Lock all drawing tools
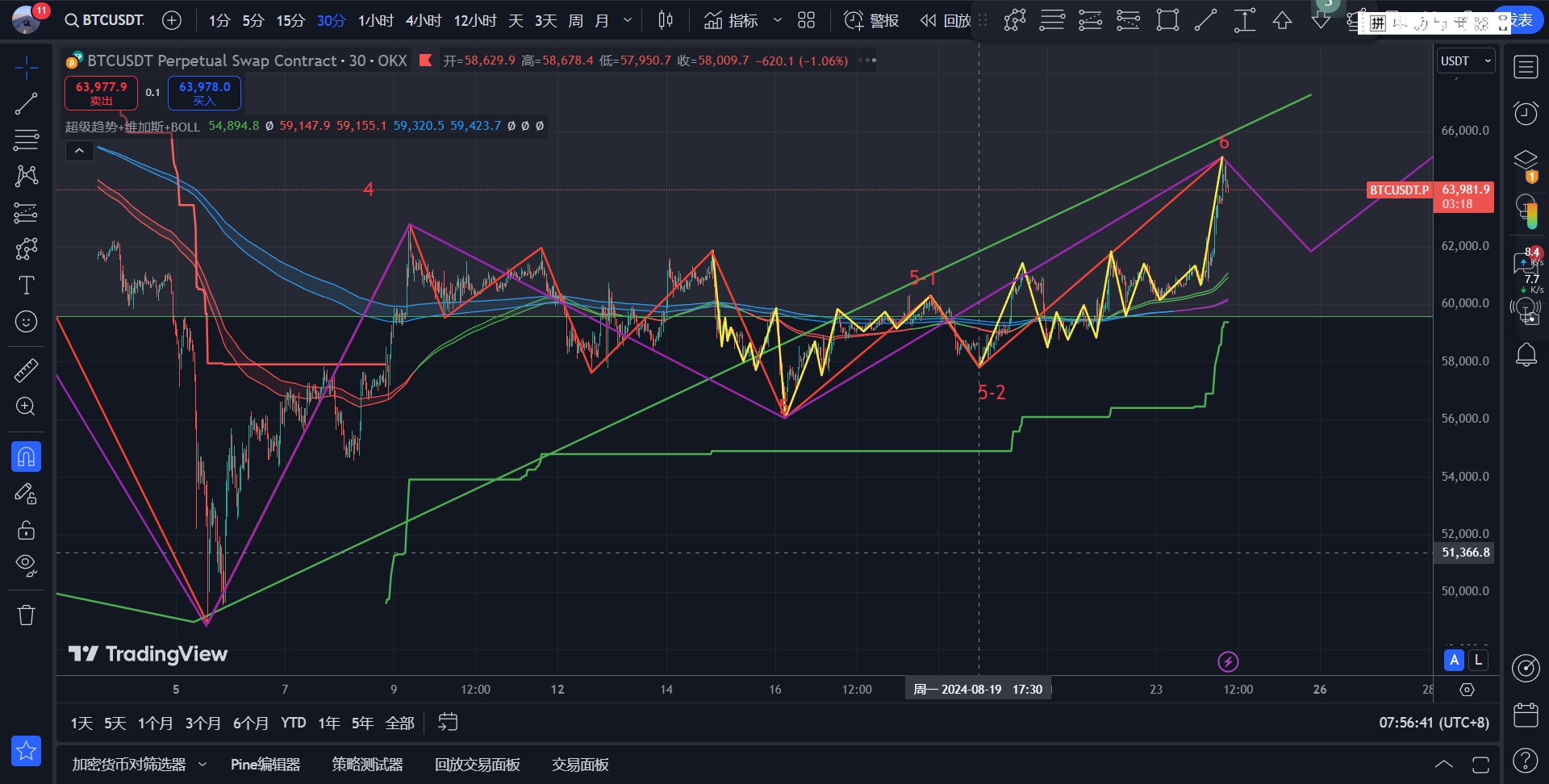The height and width of the screenshot is (784, 1549). click(26, 530)
